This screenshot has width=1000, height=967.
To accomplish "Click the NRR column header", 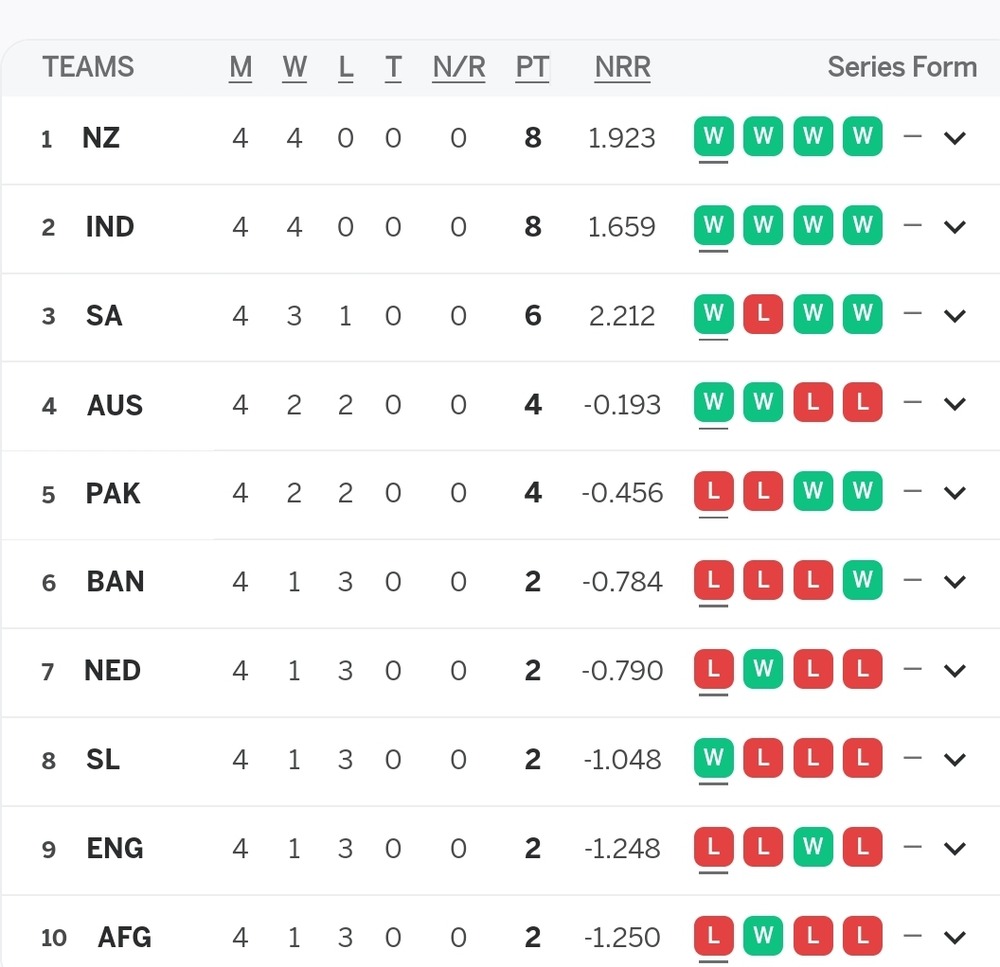I will pyautogui.click(x=622, y=67).
